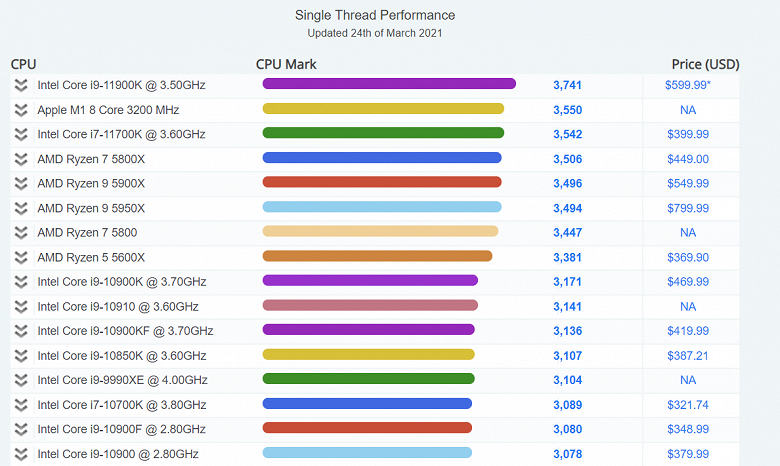Expand the AMD Ryzen 7 5800X chevron

pos(20,159)
